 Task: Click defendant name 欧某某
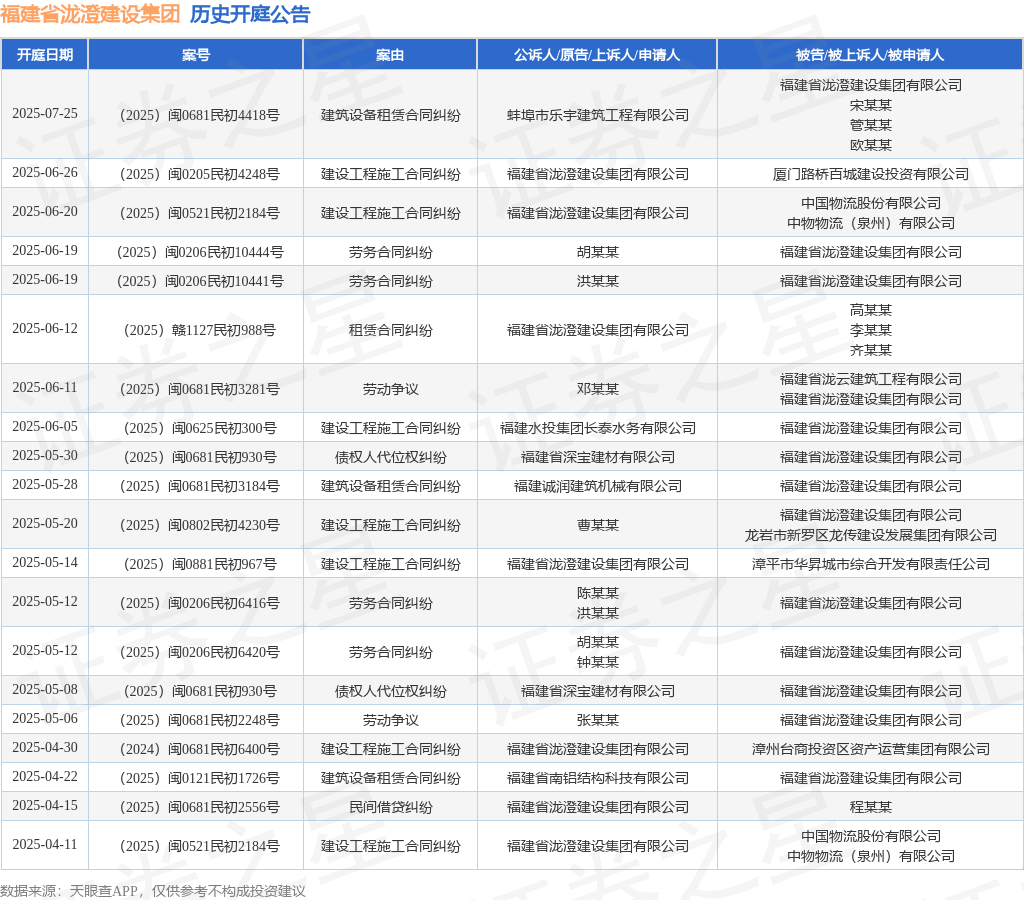pyautogui.click(x=871, y=144)
